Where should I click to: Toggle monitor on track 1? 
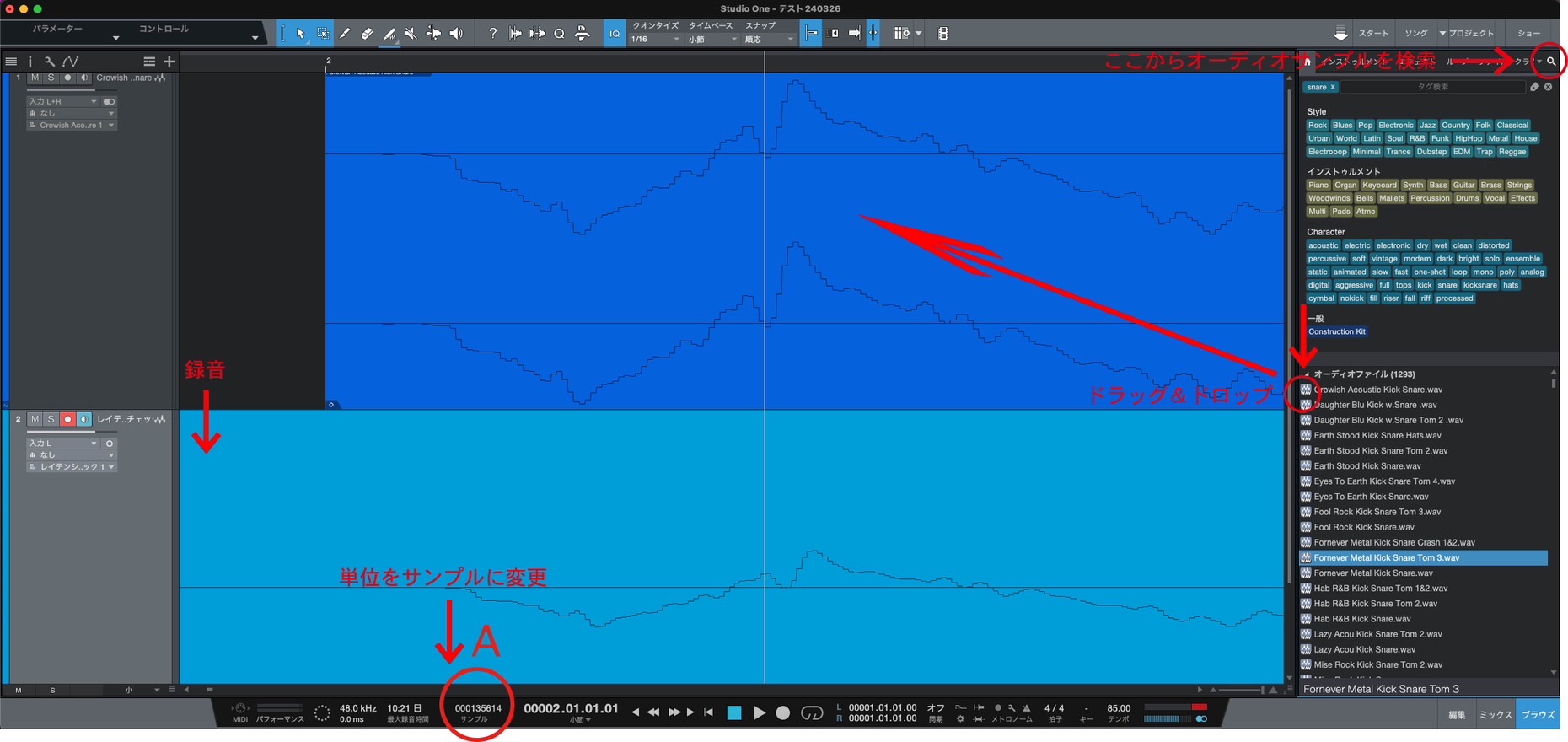tap(84, 78)
